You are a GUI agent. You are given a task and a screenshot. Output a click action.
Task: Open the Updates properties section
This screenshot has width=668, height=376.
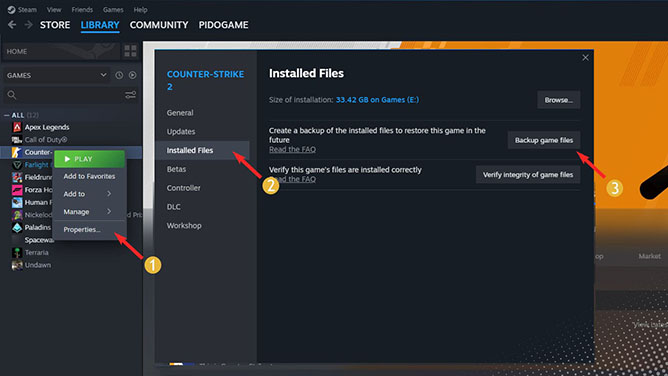[x=181, y=132]
